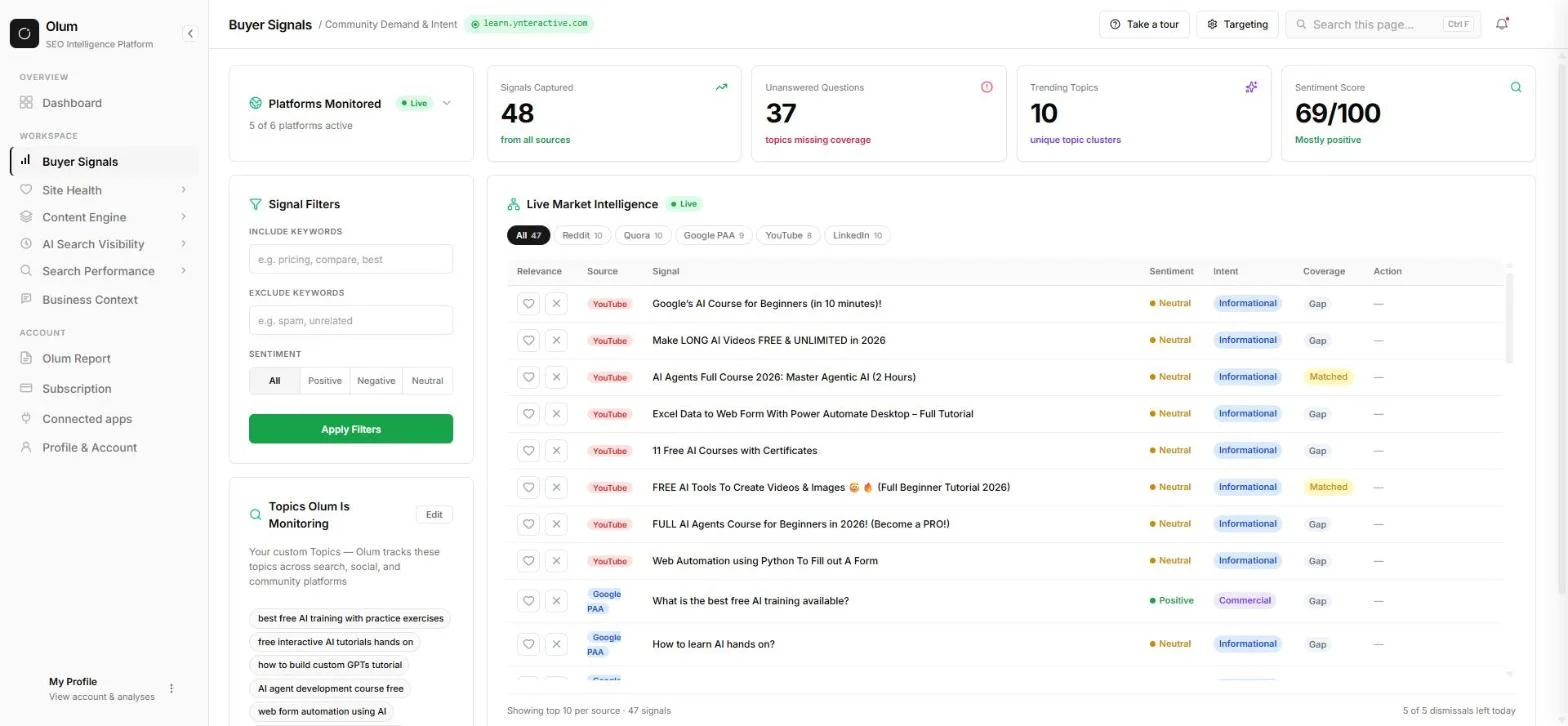The width and height of the screenshot is (1568, 726).
Task: Apply the signal filters
Action: [351, 429]
